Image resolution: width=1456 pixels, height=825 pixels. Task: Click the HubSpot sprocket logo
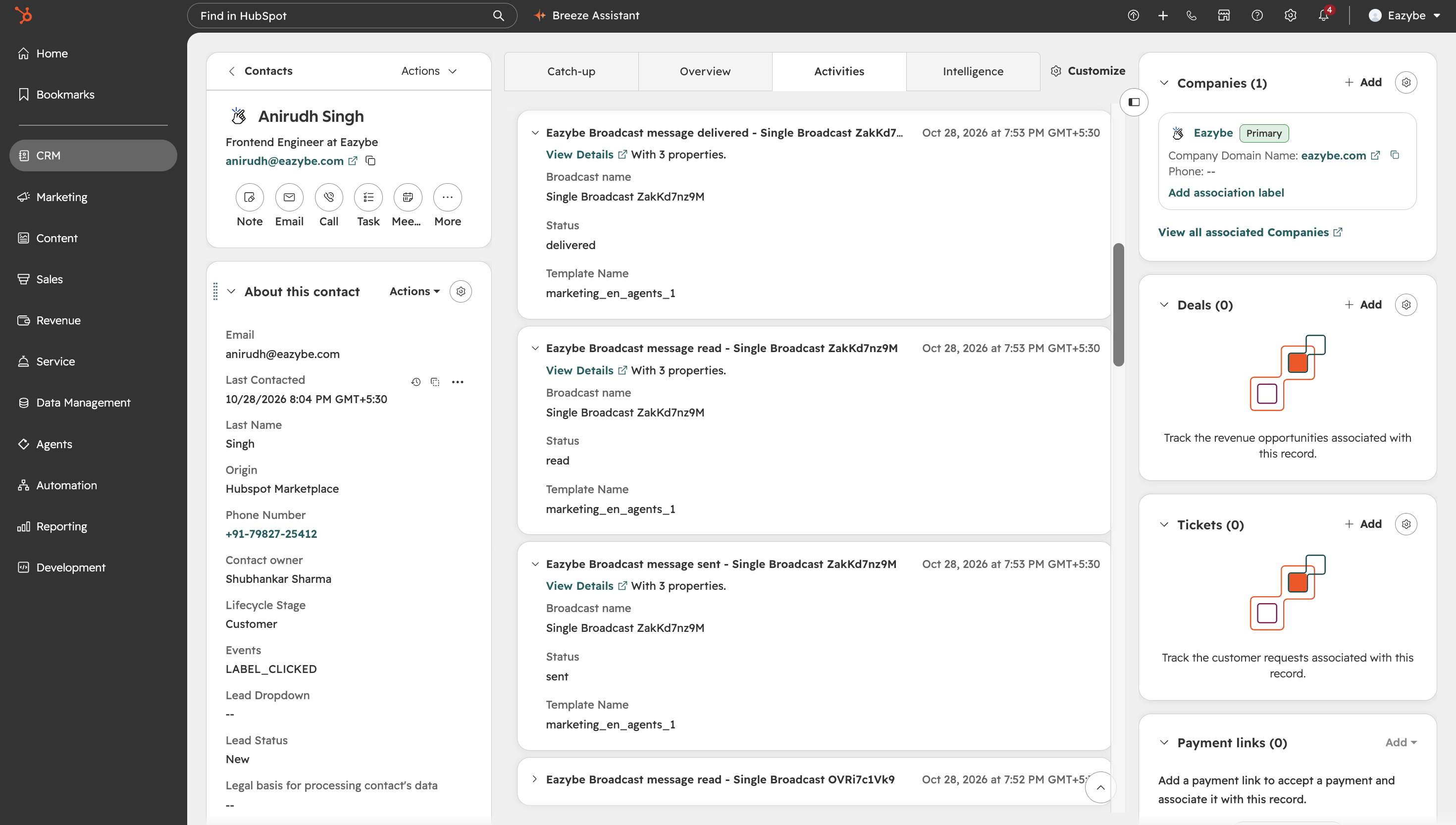[23, 15]
